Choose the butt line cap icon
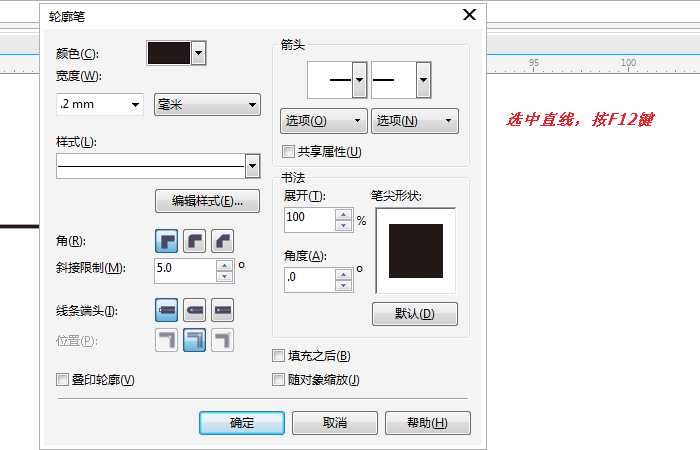 pyautogui.click(x=167, y=311)
